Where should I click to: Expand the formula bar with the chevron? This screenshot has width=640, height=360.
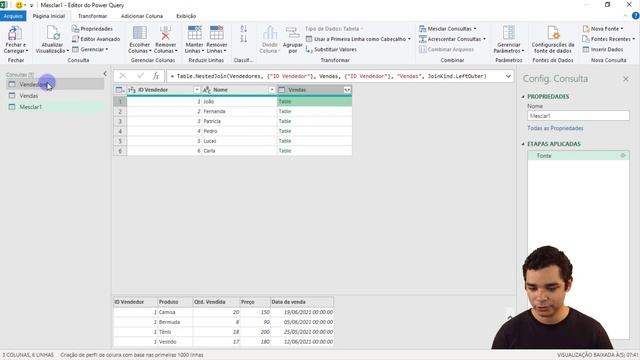point(508,76)
